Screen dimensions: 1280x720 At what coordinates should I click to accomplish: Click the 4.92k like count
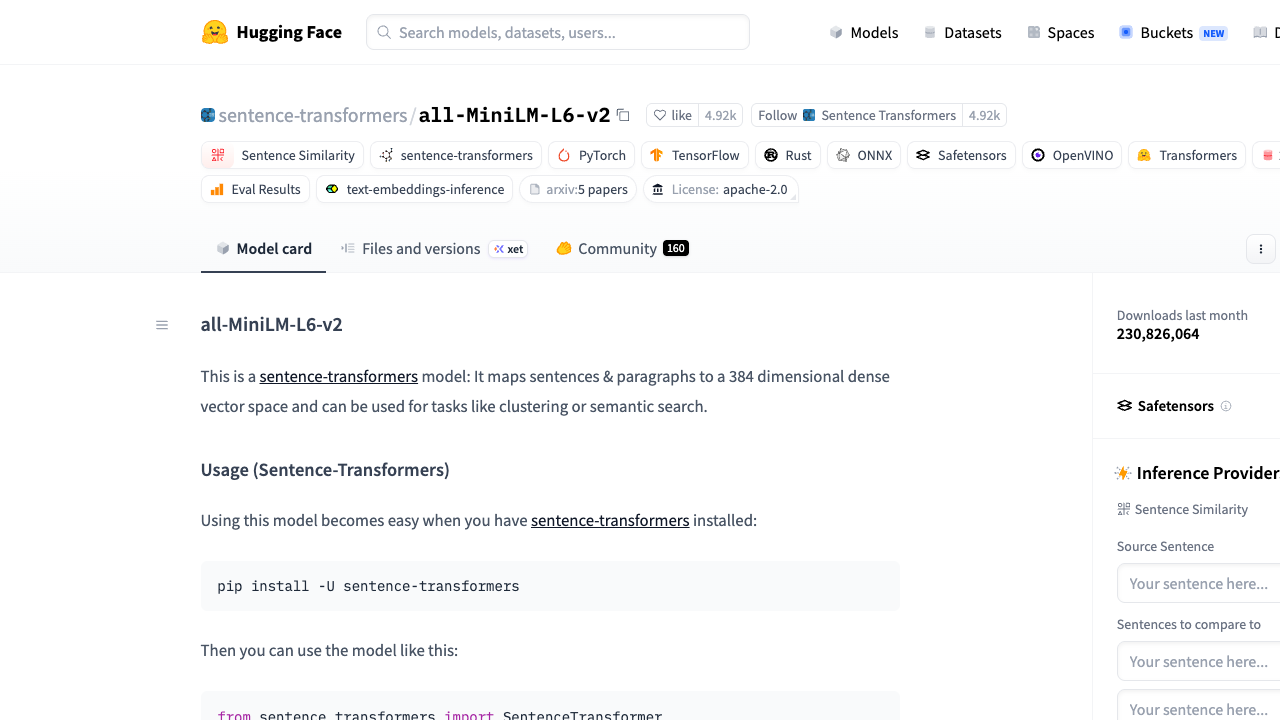pyautogui.click(x=720, y=115)
